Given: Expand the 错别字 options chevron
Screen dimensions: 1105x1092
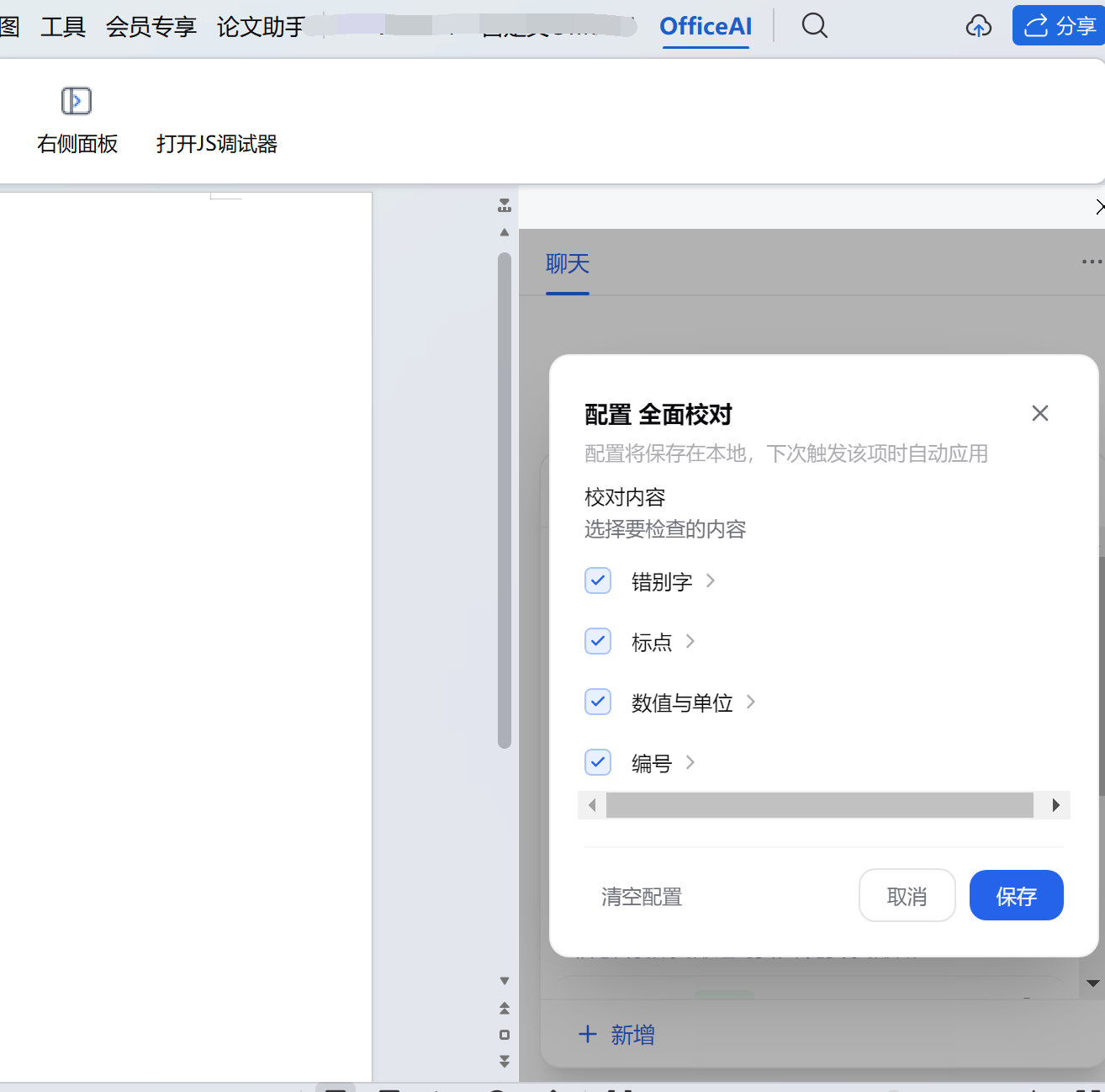Looking at the screenshot, I should [x=711, y=580].
